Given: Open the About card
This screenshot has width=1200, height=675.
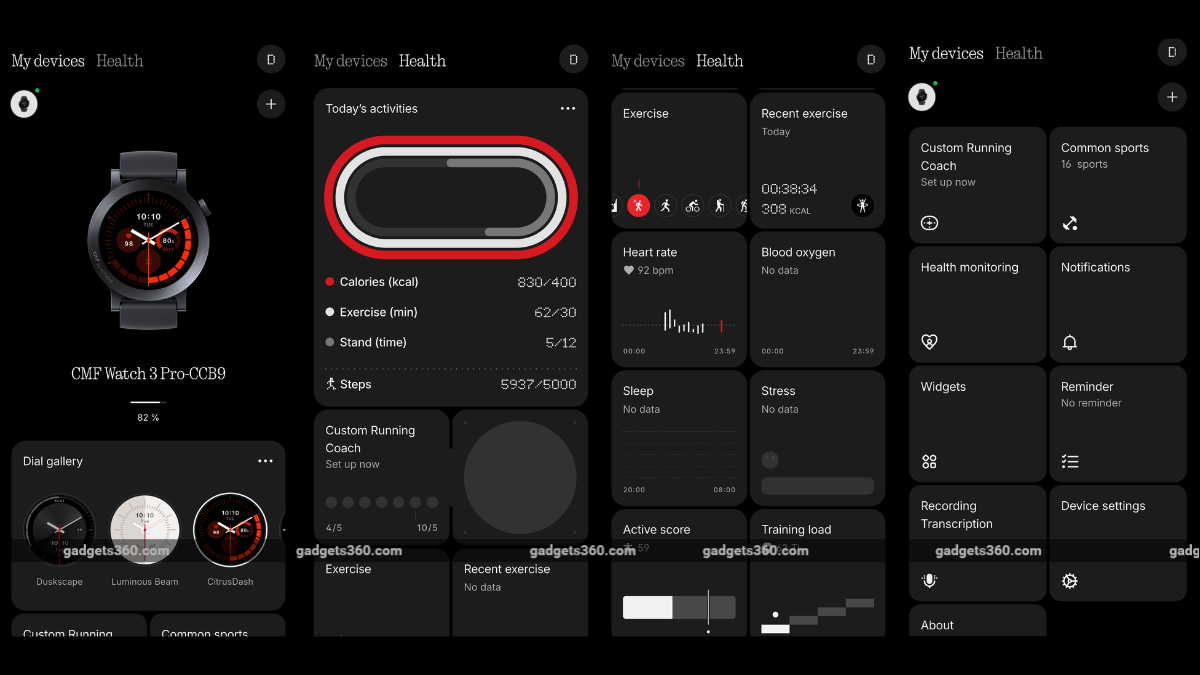Looking at the screenshot, I should [x=978, y=620].
